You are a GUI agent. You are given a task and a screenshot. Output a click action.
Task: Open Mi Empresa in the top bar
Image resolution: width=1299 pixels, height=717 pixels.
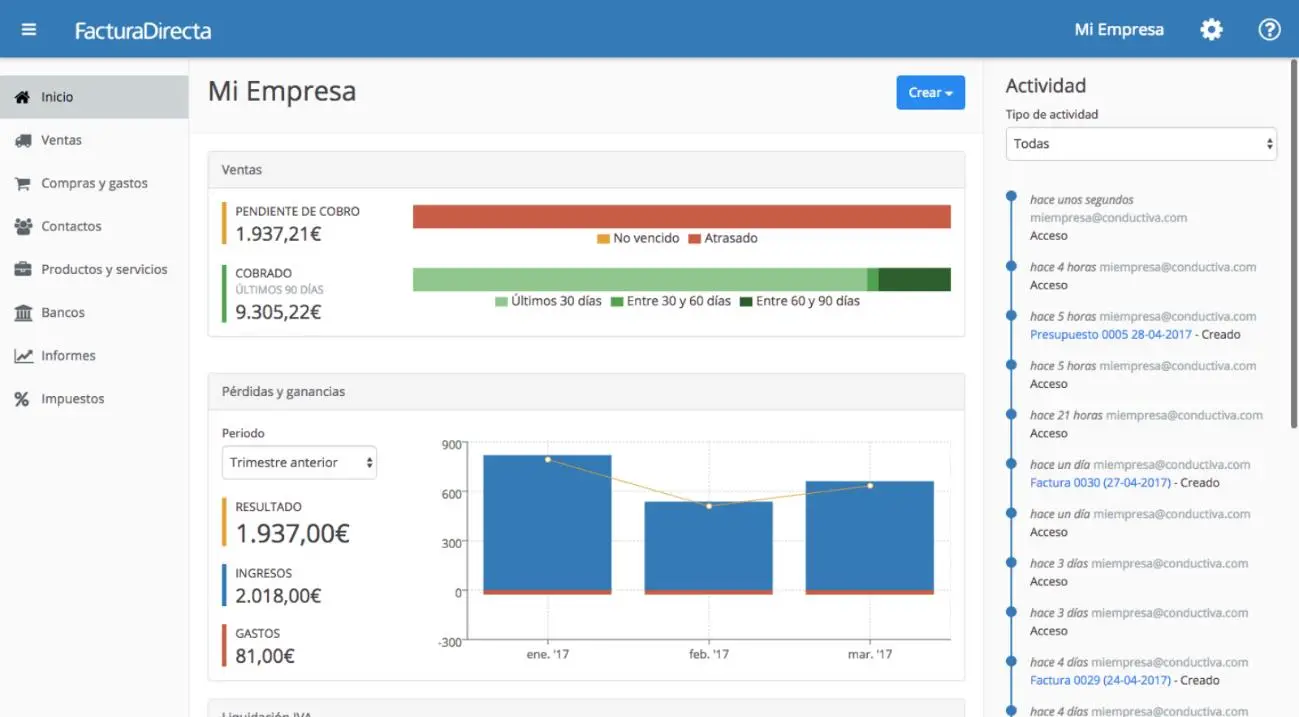pyautogui.click(x=1118, y=30)
